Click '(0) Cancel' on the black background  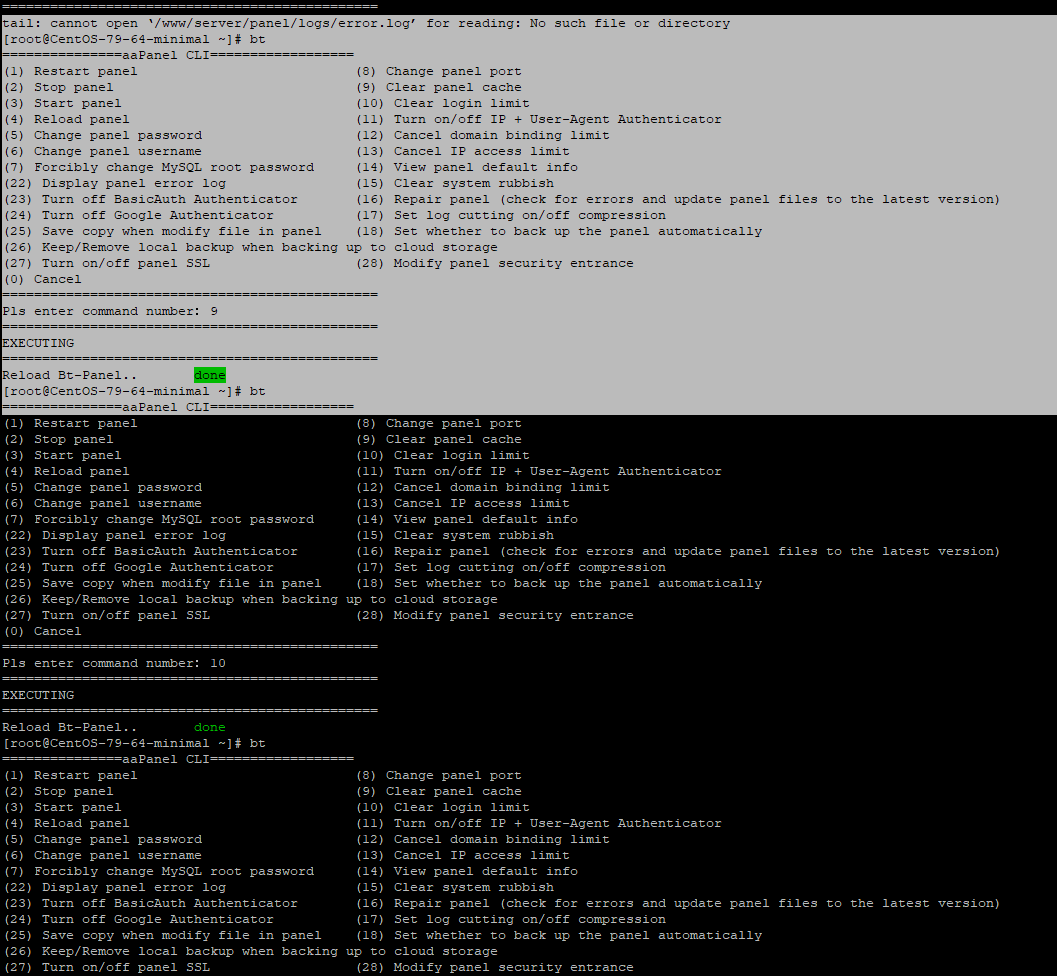[42, 632]
